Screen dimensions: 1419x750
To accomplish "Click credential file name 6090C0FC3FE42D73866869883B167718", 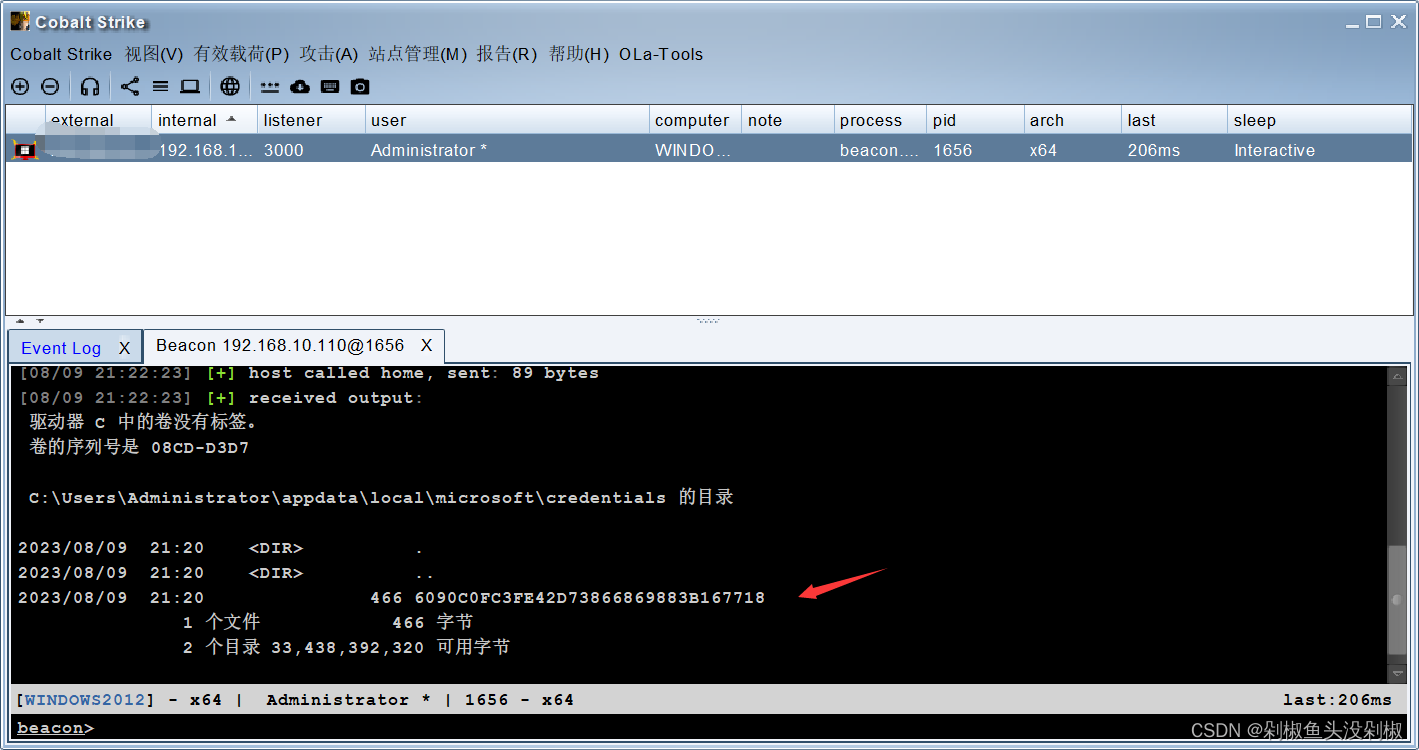I will coord(590,598).
